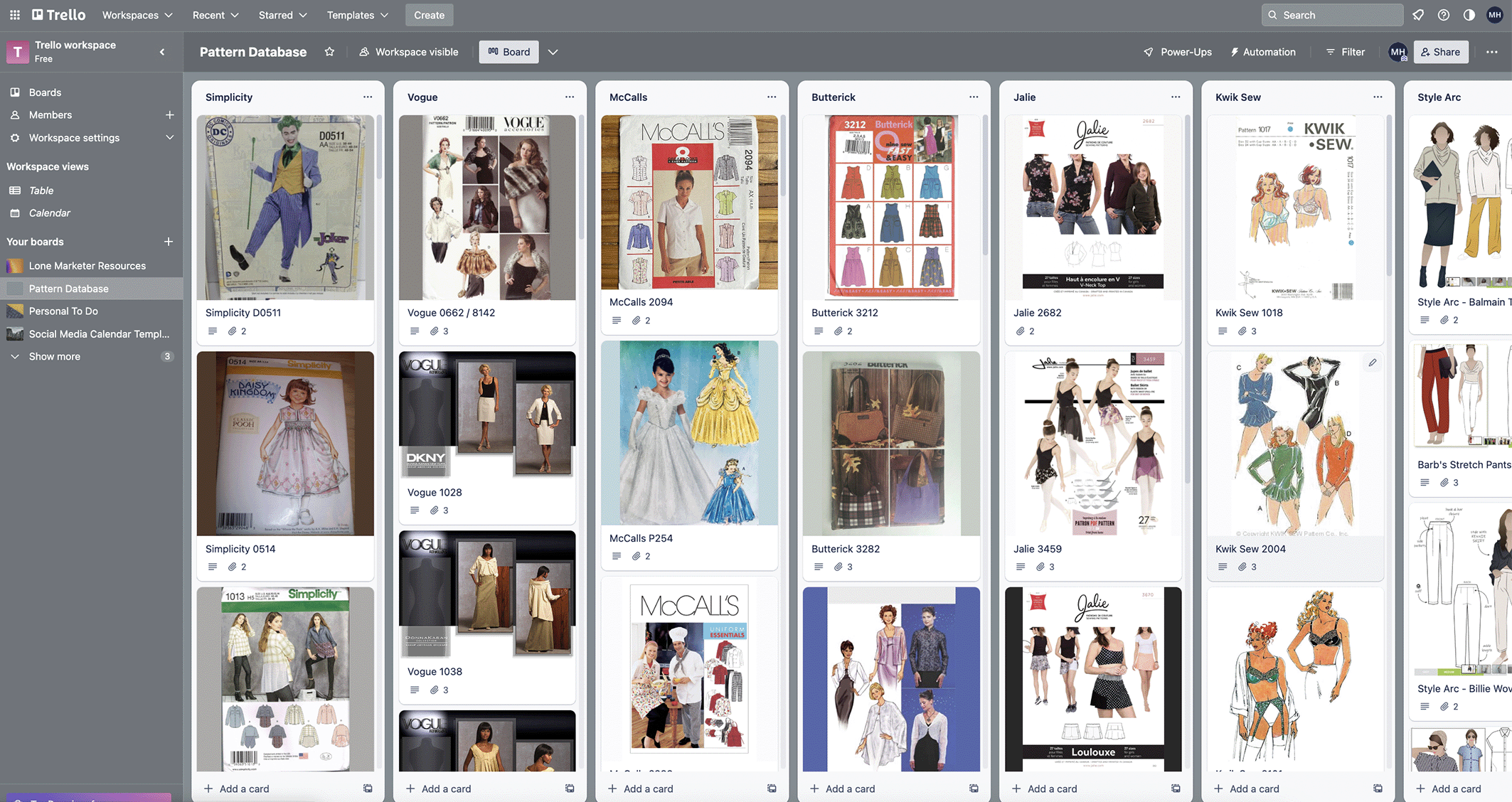Open Automation menu
This screenshot has height=802, width=1512.
[1262, 52]
